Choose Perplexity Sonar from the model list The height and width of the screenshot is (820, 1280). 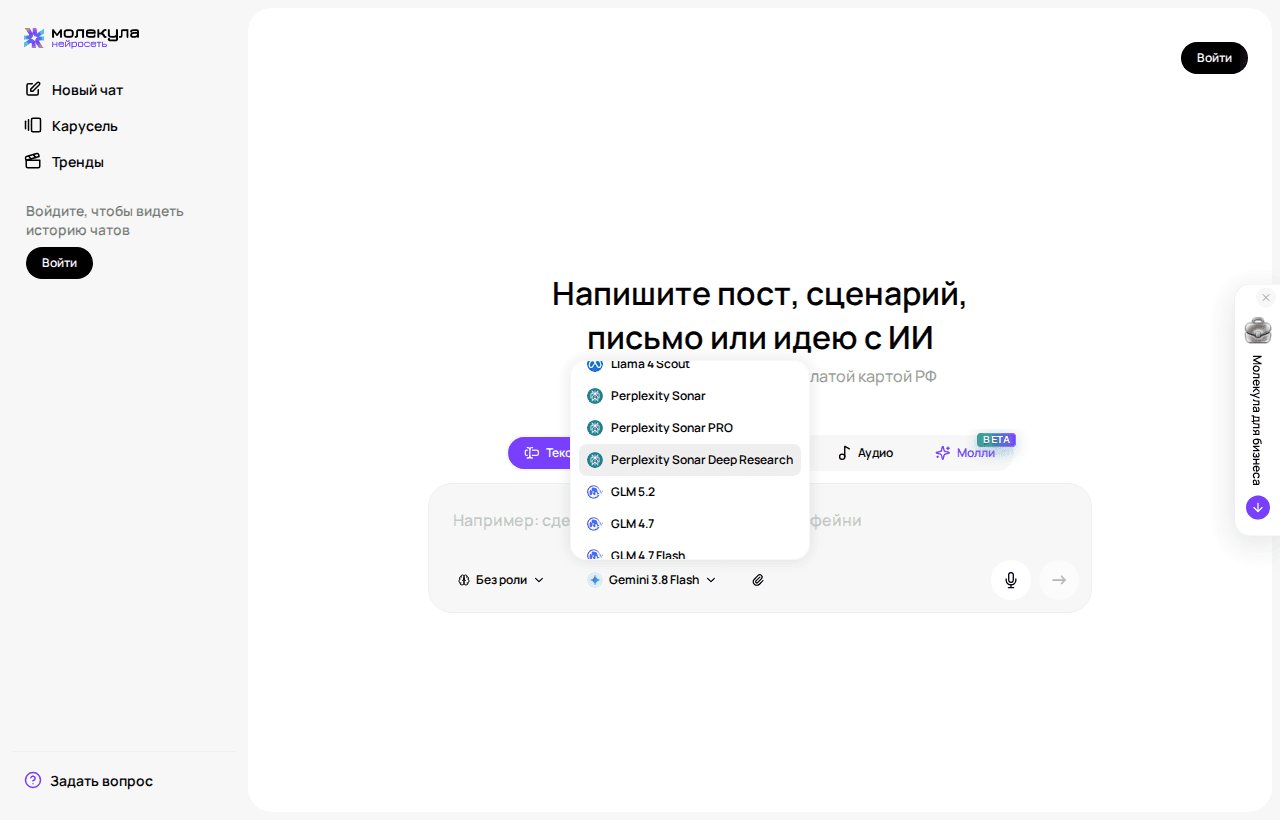(x=690, y=396)
